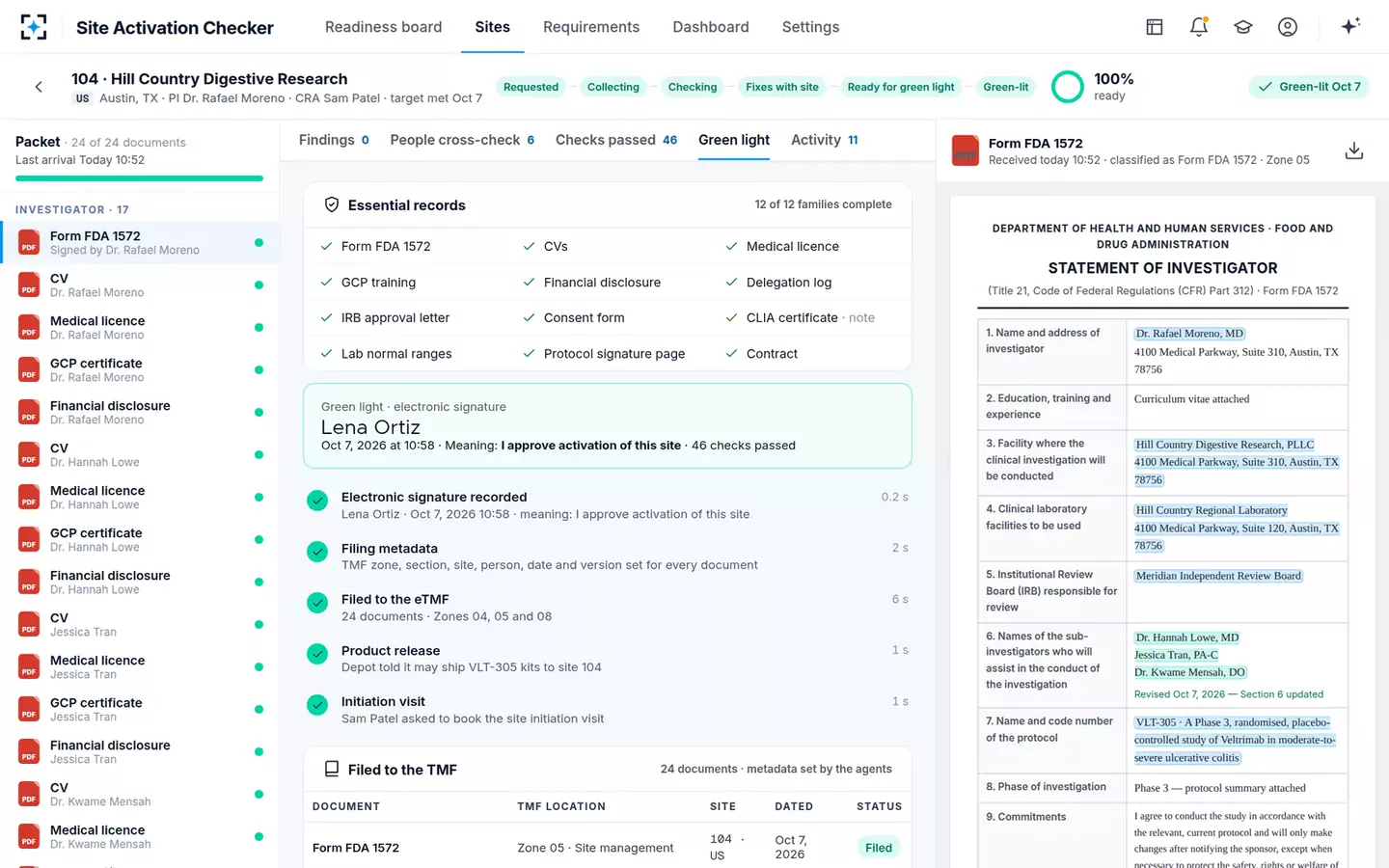The width and height of the screenshot is (1389, 868).
Task: Click the 'Revised Oct 7, 2026 — Section 6 updated' note
Action: pyautogui.click(x=1228, y=694)
